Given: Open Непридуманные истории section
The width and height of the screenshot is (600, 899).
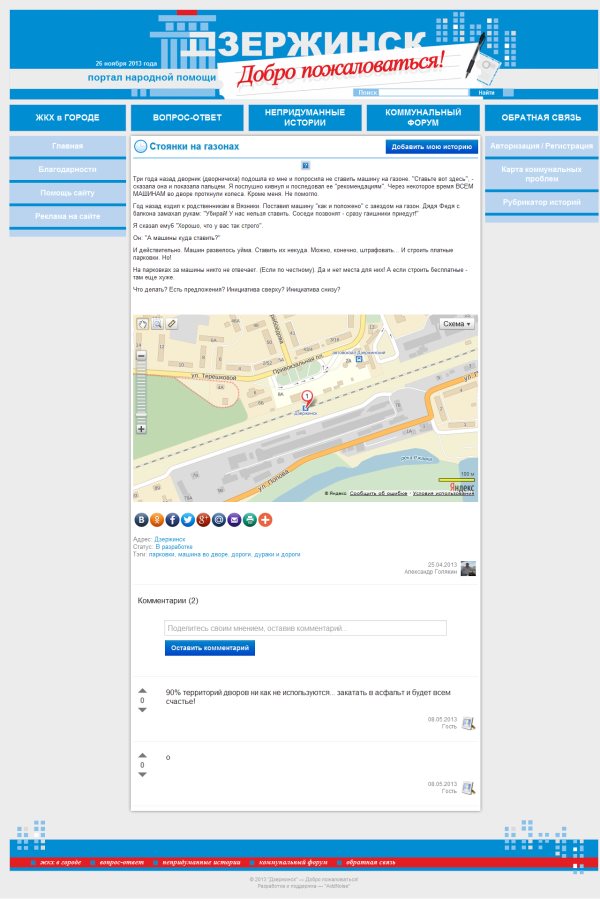Looking at the screenshot, I should pos(305,118).
